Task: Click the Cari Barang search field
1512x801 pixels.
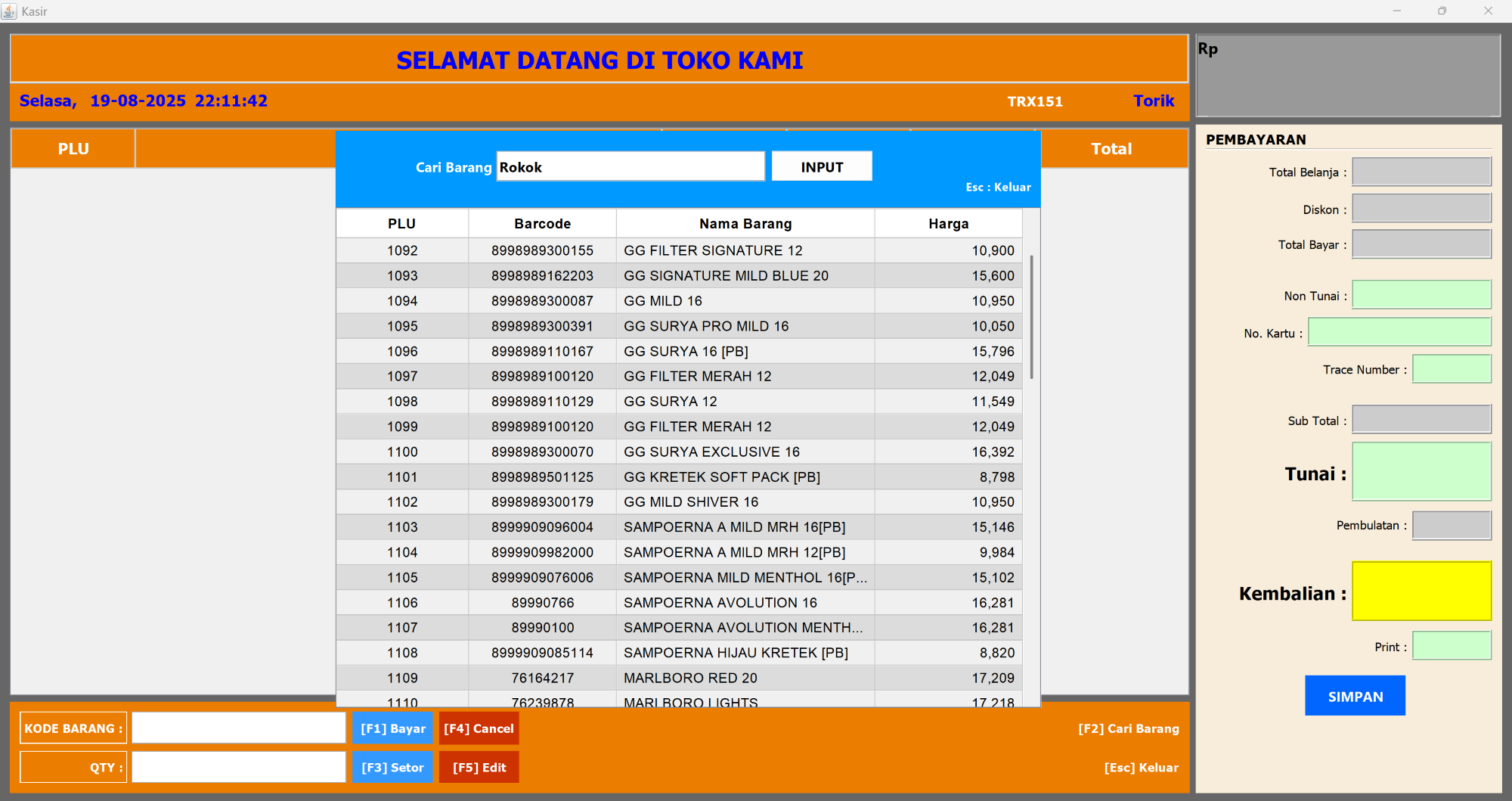Action: [x=630, y=167]
